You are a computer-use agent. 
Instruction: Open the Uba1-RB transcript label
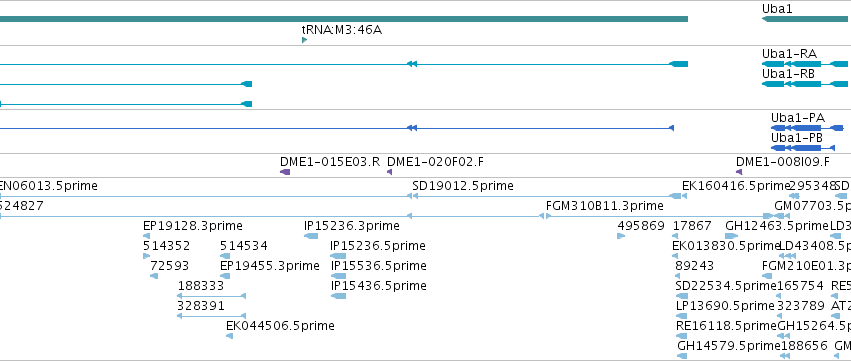(789, 74)
